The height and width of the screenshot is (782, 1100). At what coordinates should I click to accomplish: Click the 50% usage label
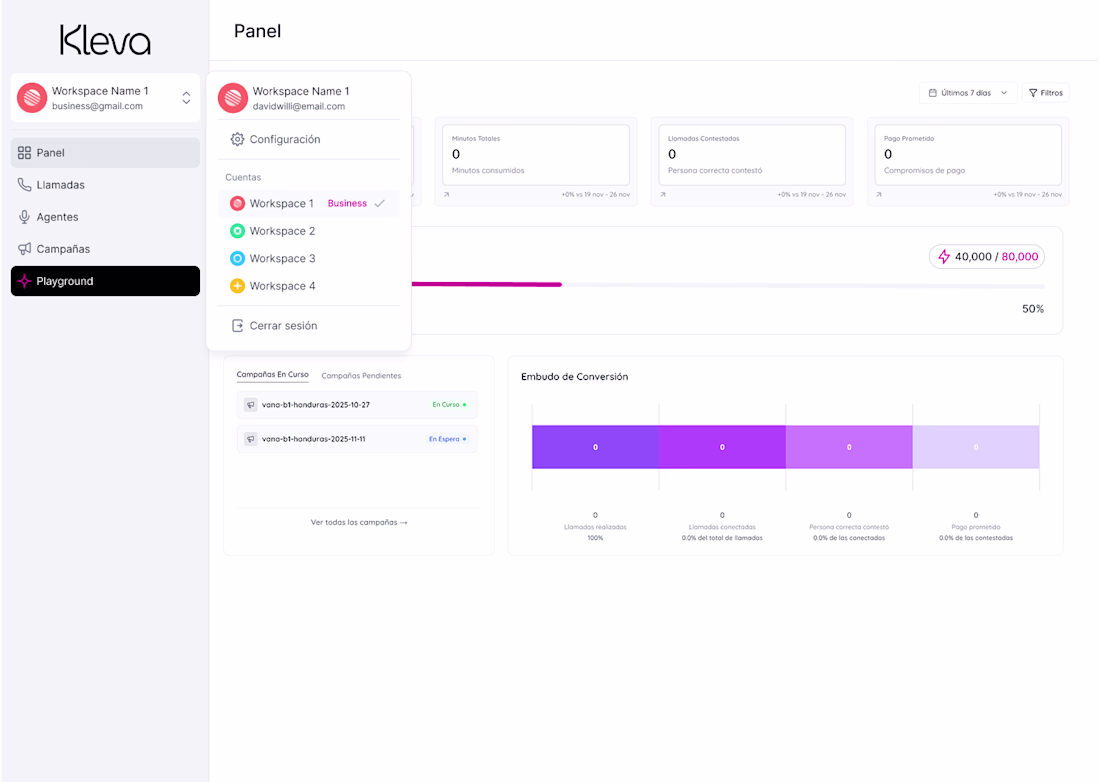coord(1033,309)
